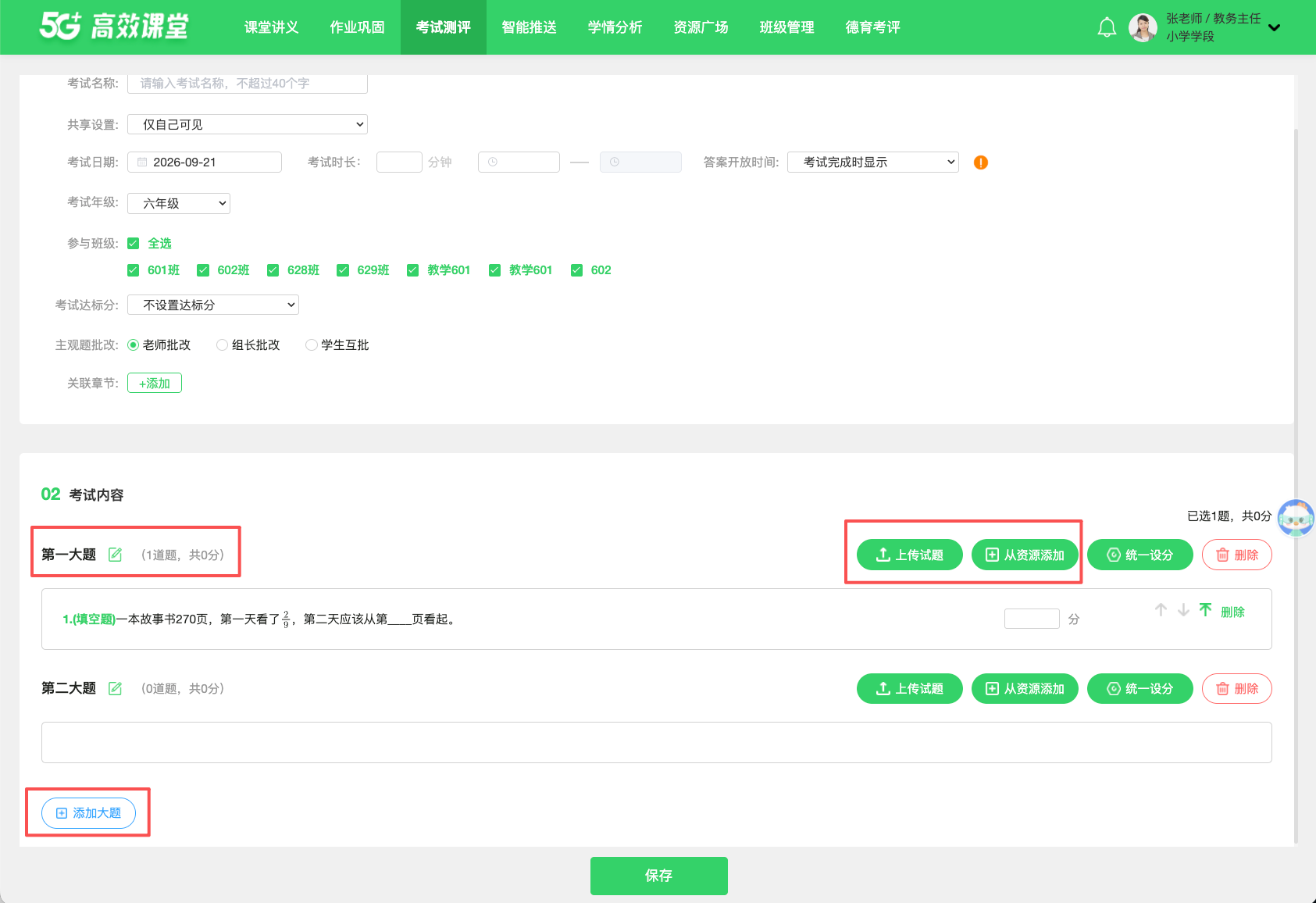Move question 1 down with arrow

(x=1183, y=610)
